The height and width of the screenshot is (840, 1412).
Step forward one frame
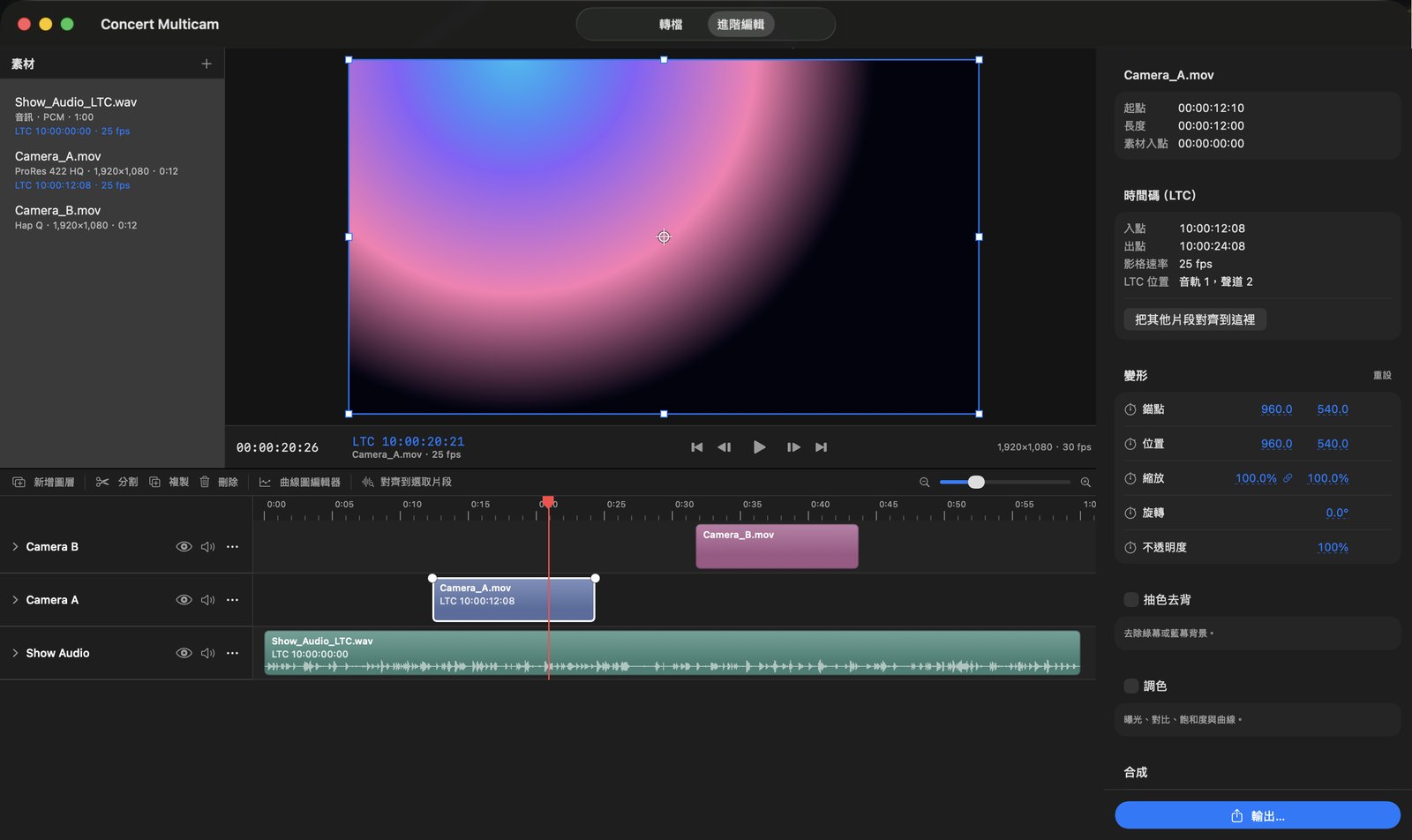pos(793,447)
